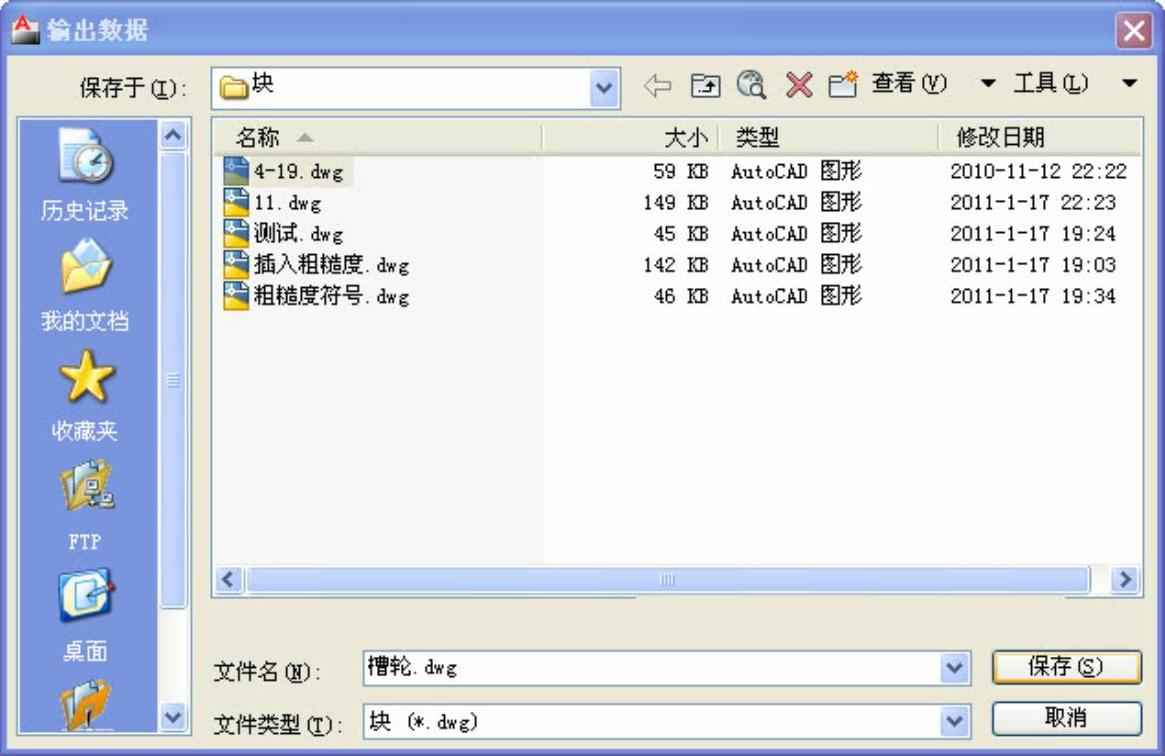Click date 2010-11-12 22:22
Image resolution: width=1165 pixels, height=756 pixels.
click(x=1039, y=172)
